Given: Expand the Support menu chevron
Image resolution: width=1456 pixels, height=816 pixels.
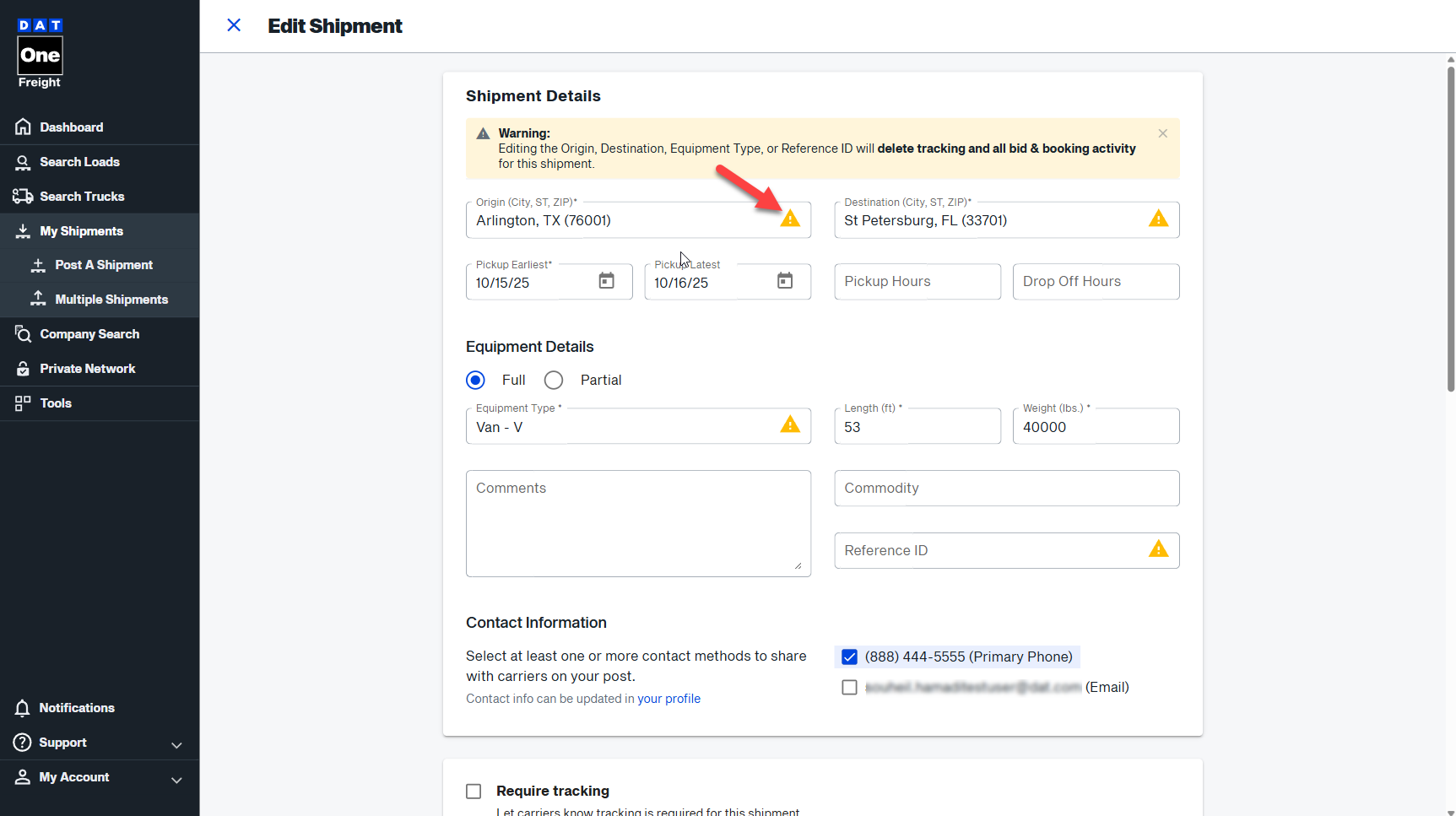Looking at the screenshot, I should [x=176, y=744].
